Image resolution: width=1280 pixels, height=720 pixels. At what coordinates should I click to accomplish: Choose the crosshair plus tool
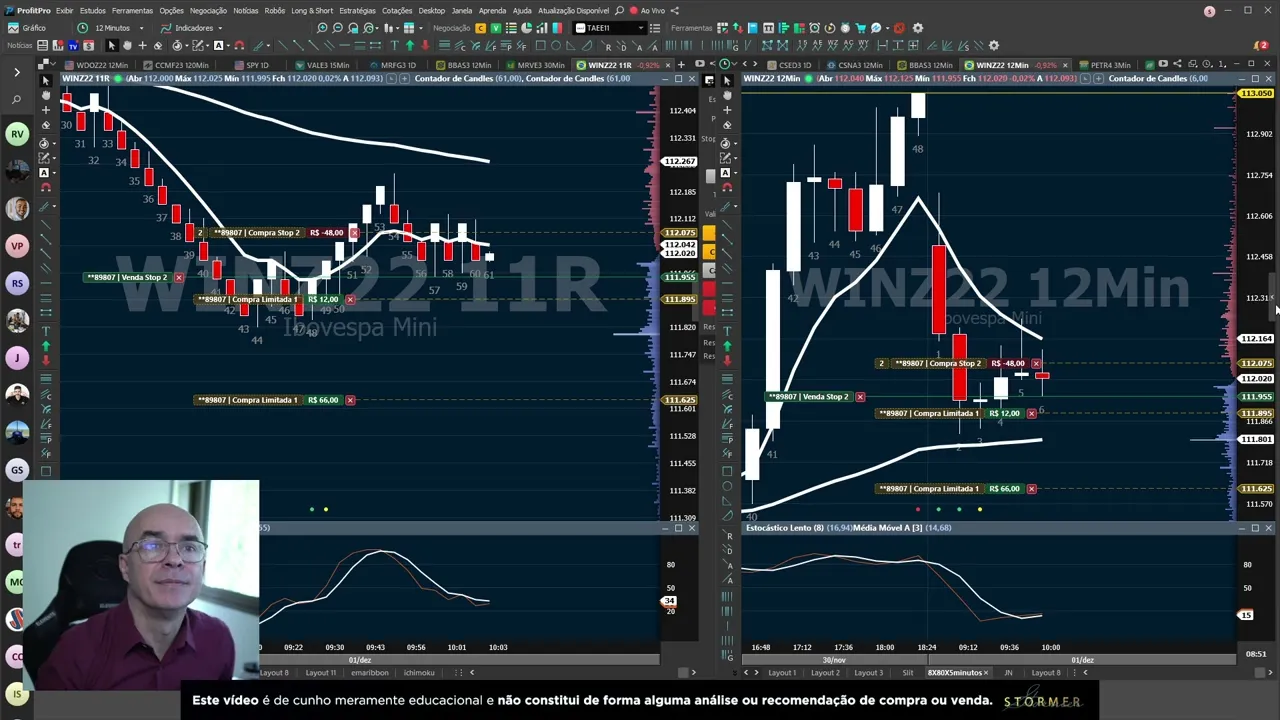[142, 45]
